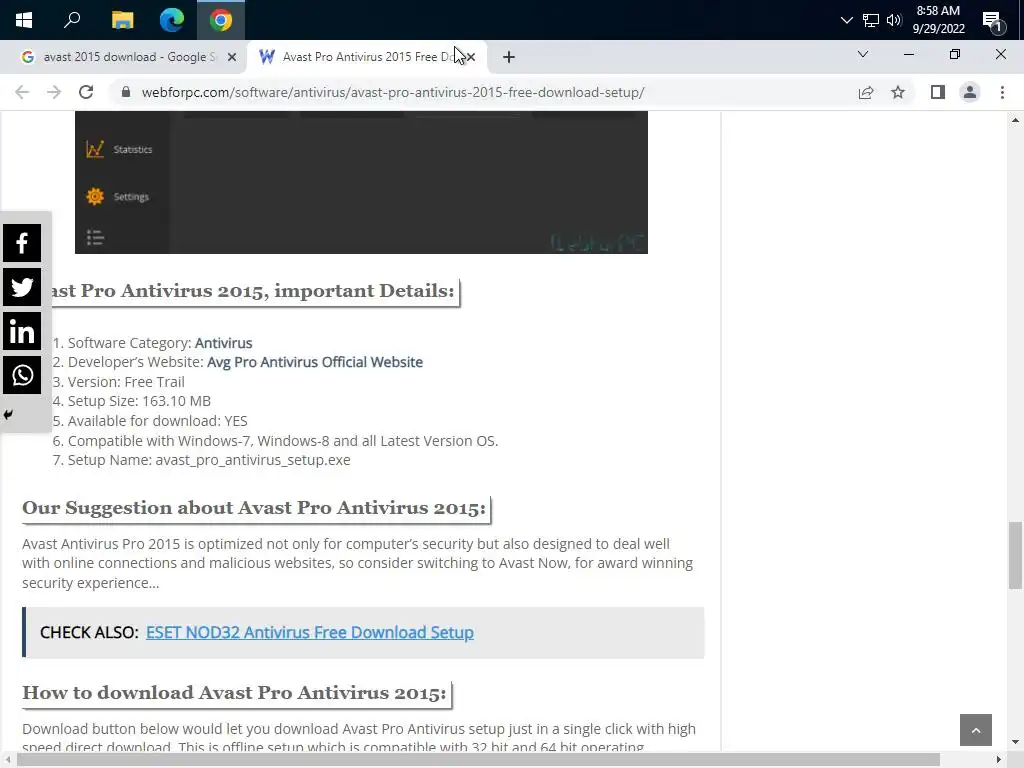
Task: Open Chrome tab search dropdown
Action: [863, 54]
